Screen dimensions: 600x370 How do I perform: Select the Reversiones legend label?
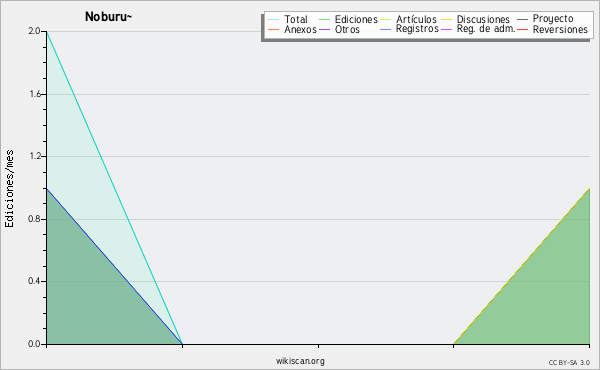[560, 29]
